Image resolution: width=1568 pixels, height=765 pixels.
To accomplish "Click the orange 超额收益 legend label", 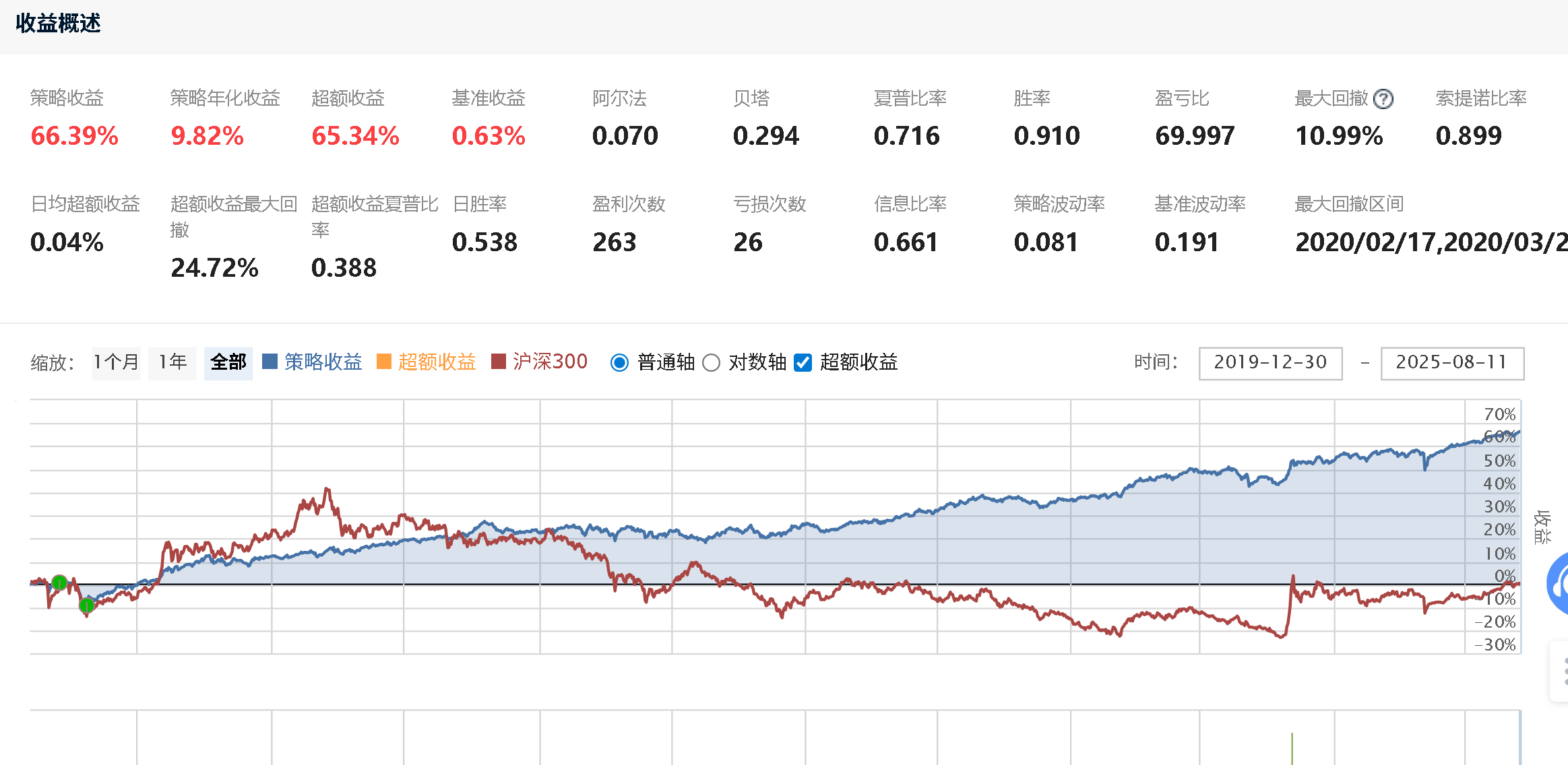I will coord(437,362).
